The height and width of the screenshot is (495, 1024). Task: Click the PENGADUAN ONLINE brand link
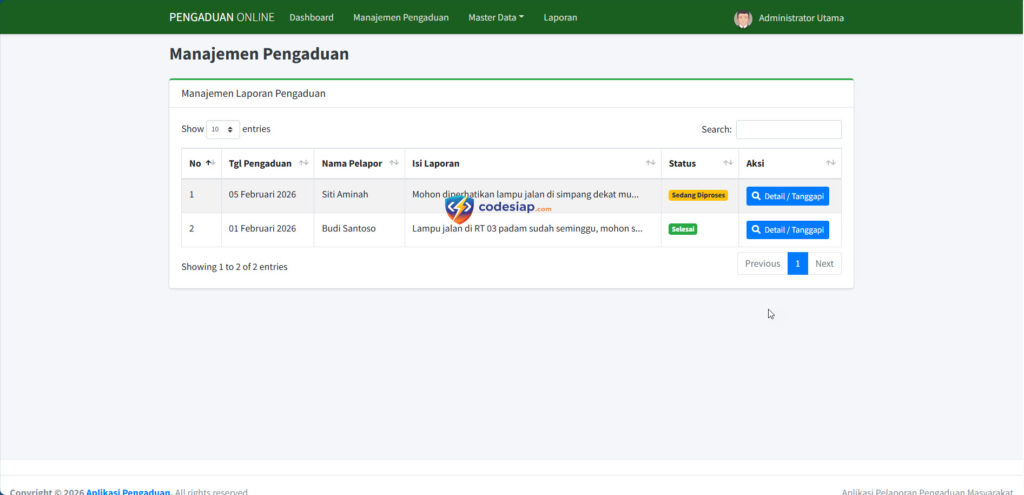click(221, 17)
